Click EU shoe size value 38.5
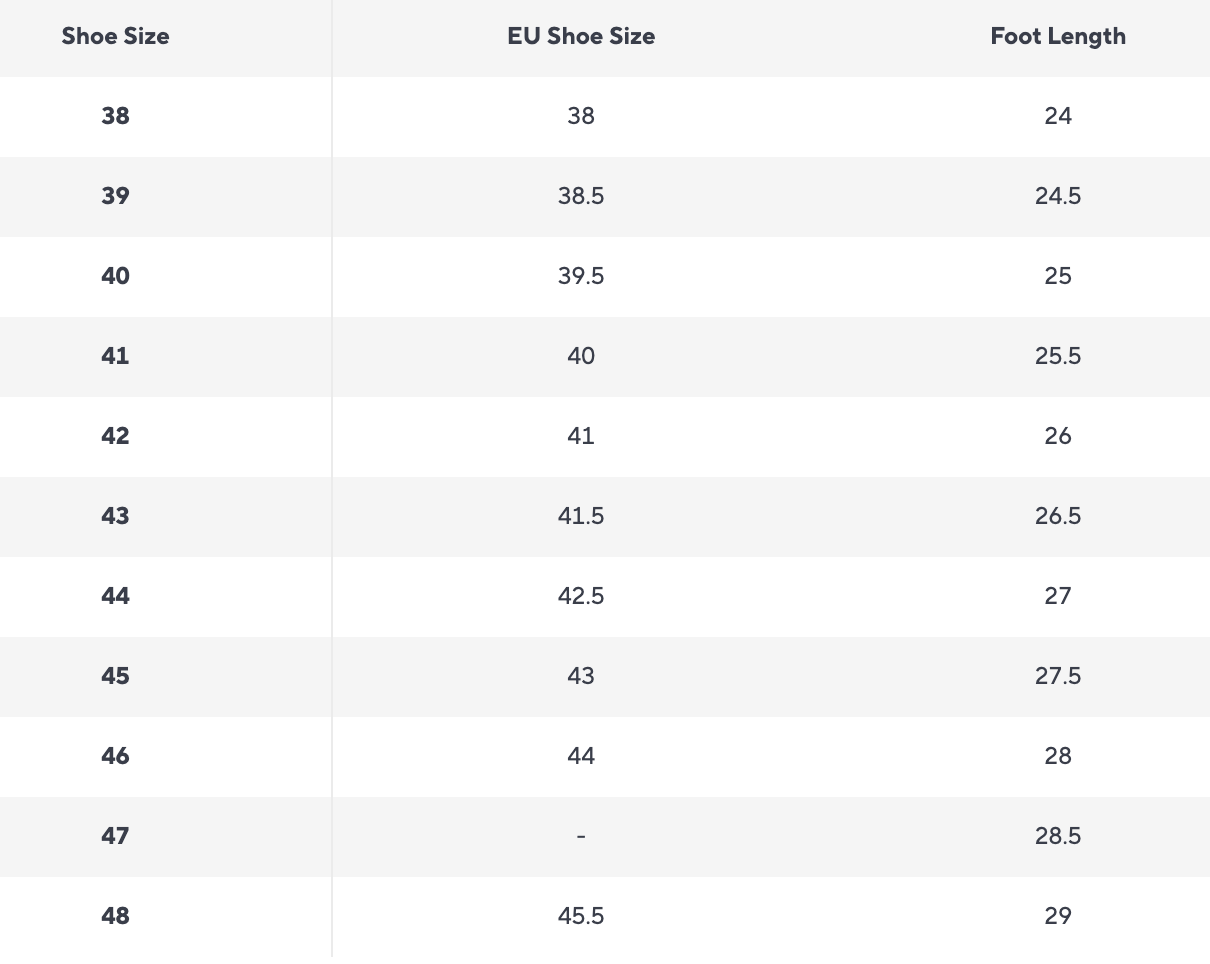The height and width of the screenshot is (964, 1210). (x=581, y=196)
